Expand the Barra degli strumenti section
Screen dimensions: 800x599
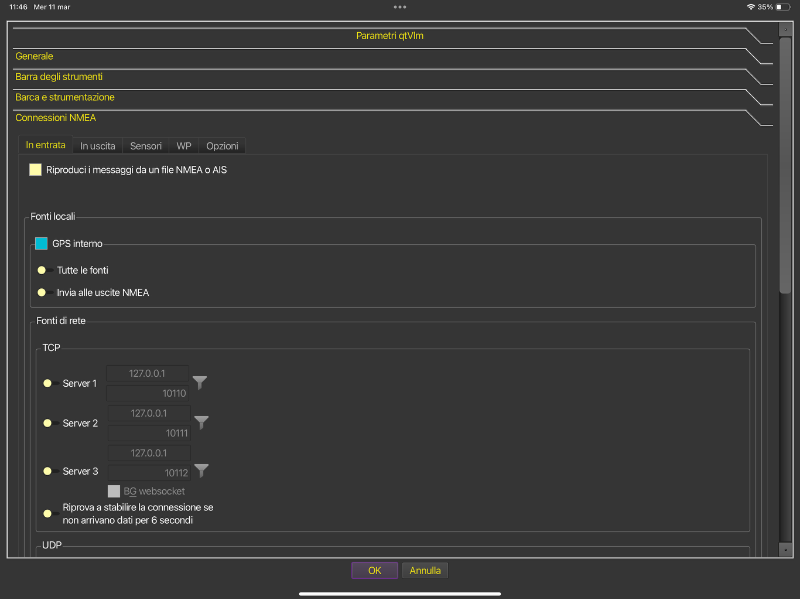click(58, 76)
